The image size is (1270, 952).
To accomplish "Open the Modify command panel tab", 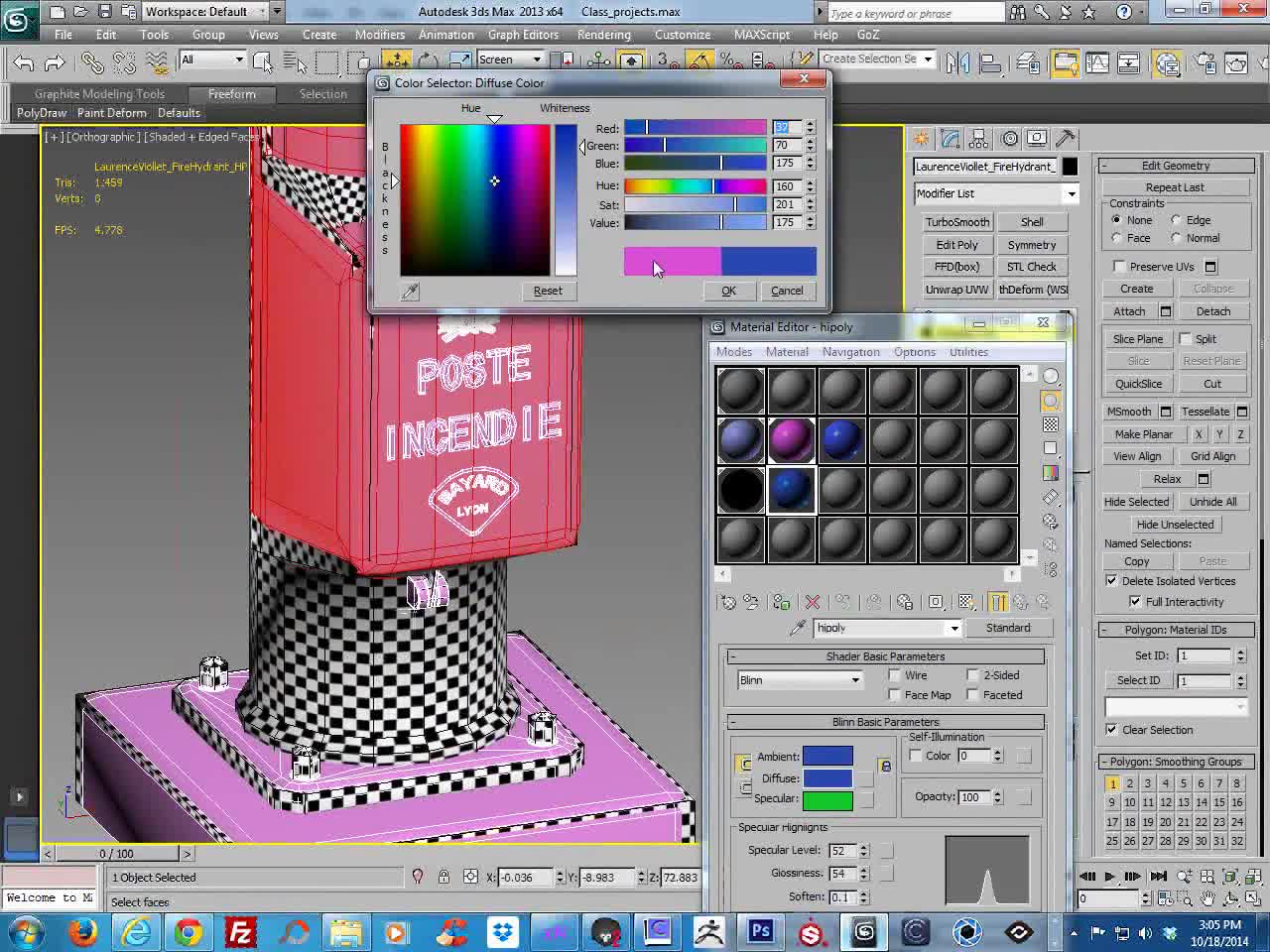I will pos(951,139).
